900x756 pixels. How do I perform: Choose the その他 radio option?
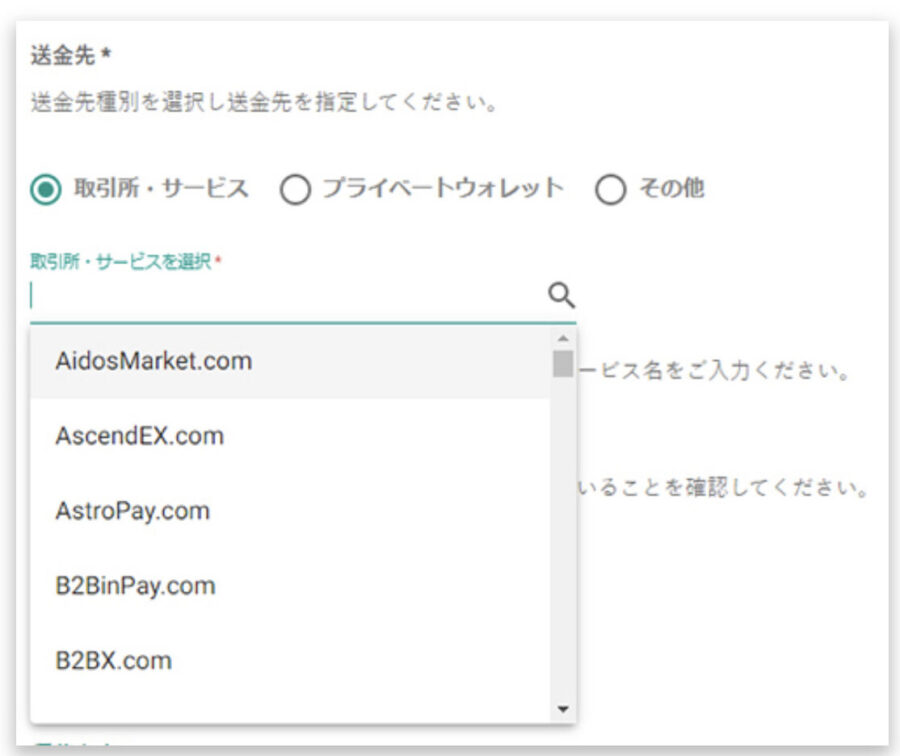pos(611,189)
